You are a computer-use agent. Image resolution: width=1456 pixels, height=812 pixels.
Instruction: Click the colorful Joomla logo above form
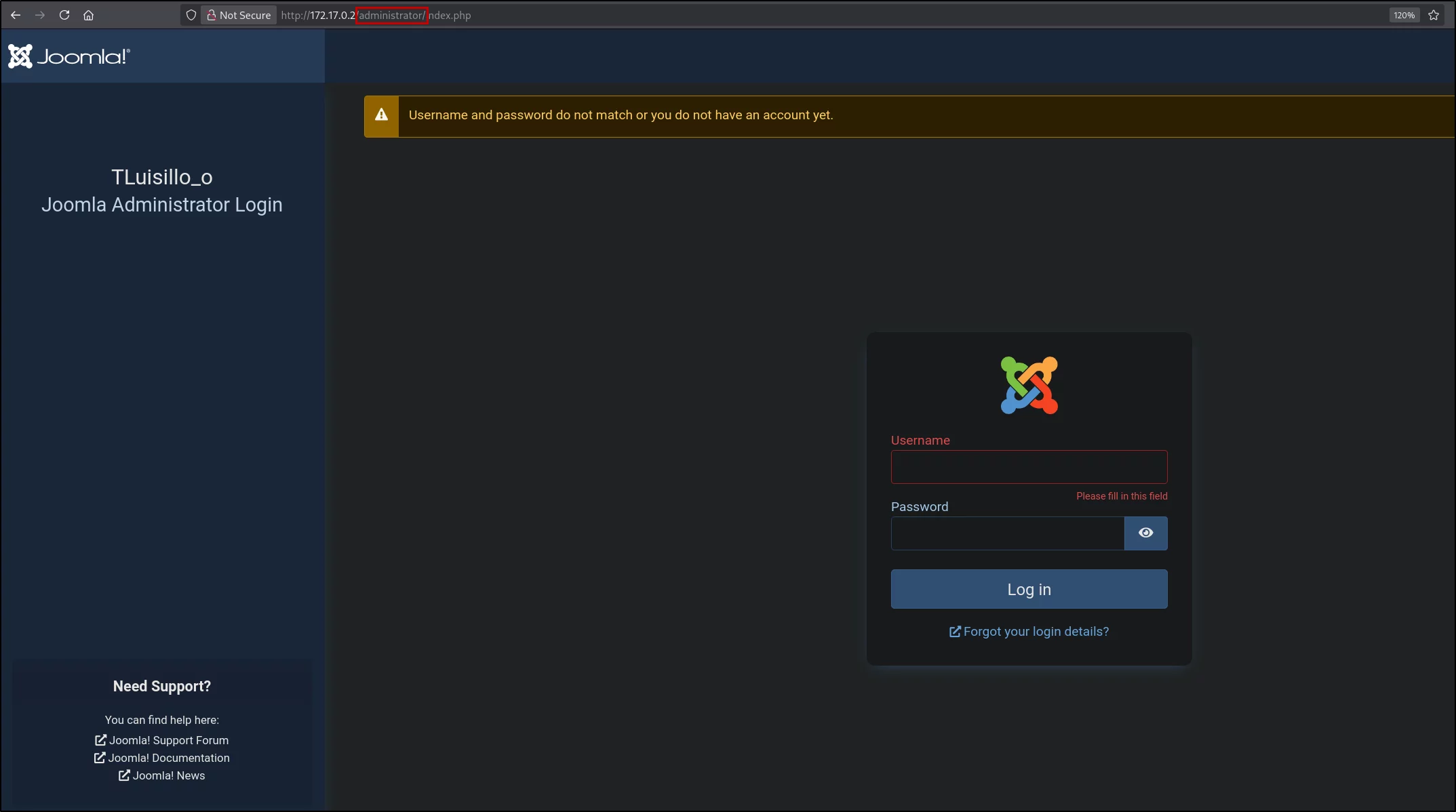tap(1029, 385)
